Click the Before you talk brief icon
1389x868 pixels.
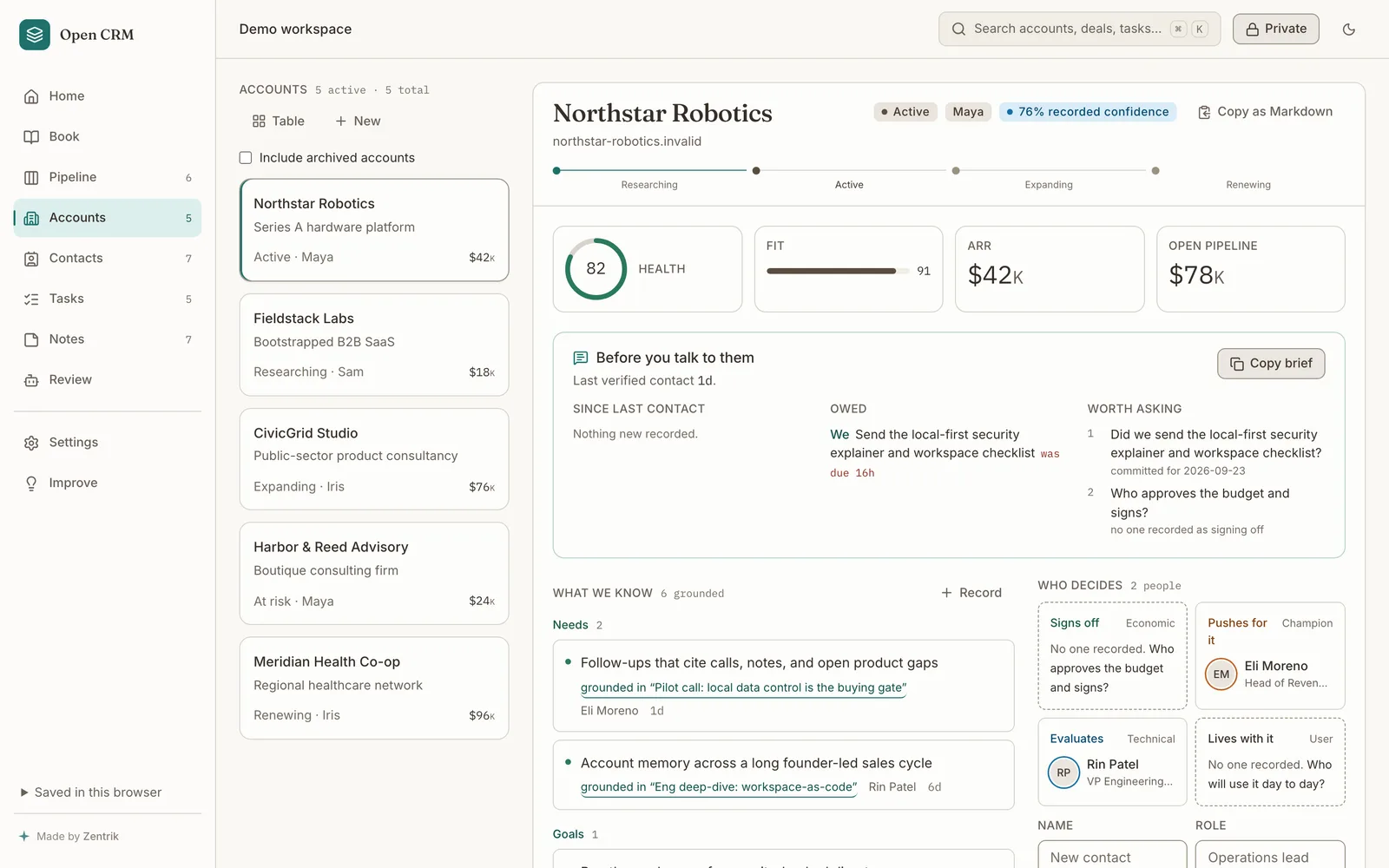click(581, 358)
